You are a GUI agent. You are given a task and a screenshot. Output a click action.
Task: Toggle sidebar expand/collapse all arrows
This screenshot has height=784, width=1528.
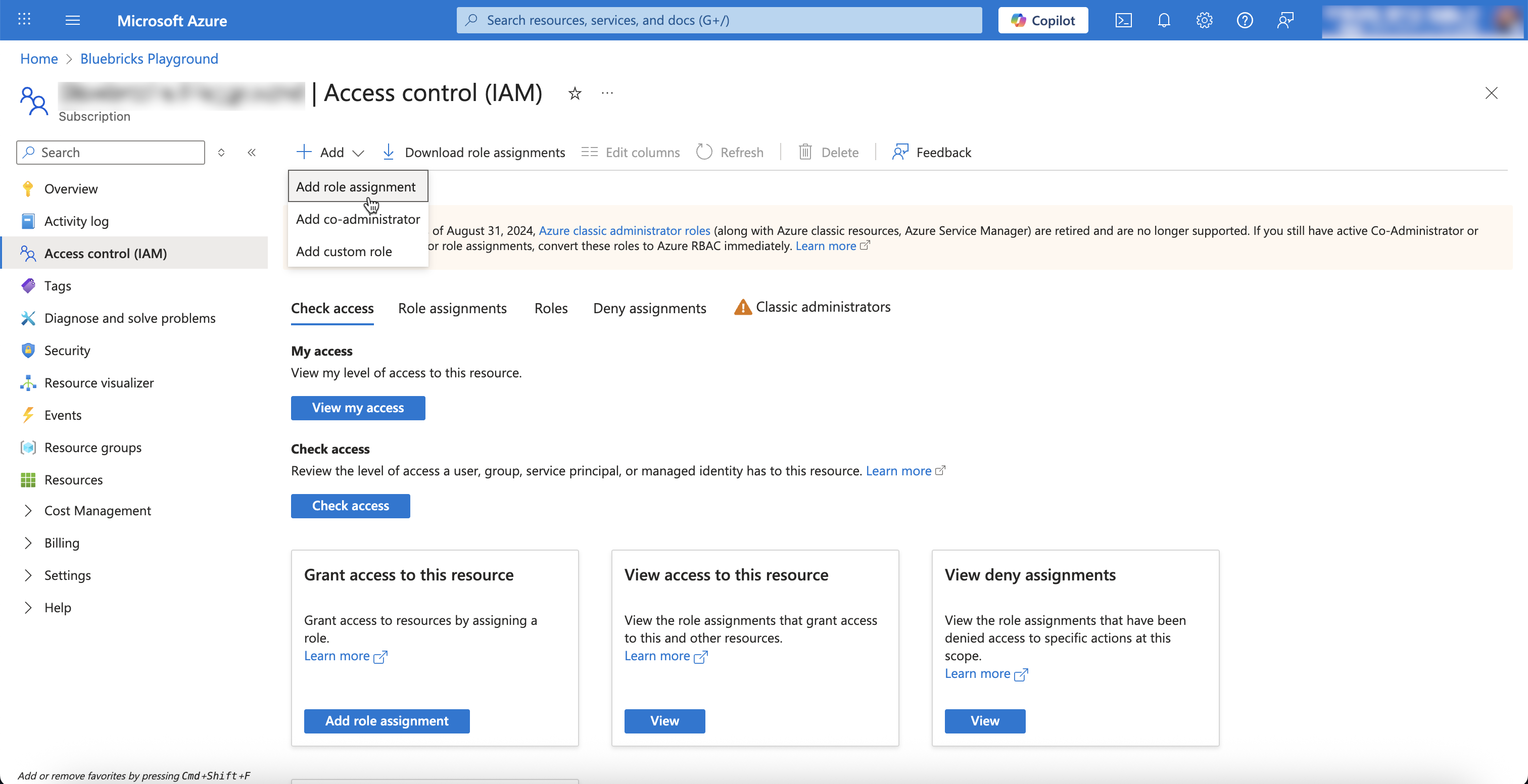(221, 153)
